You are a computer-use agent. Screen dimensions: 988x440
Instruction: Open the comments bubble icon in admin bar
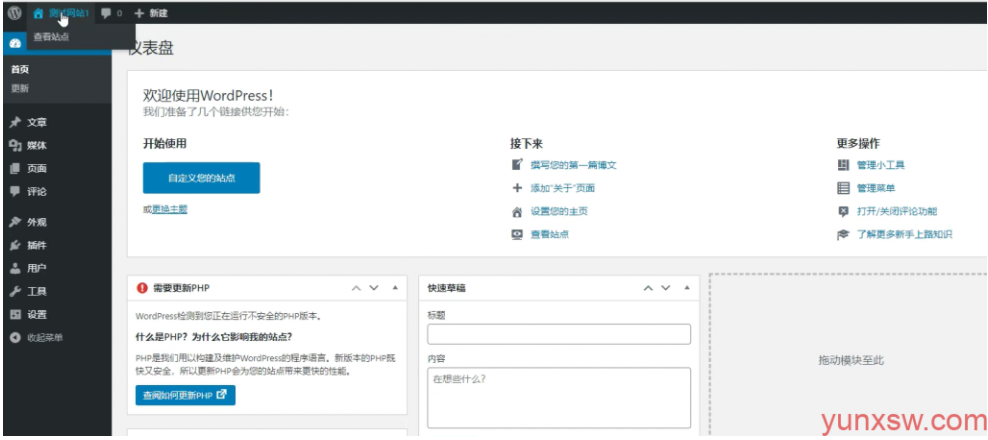(x=106, y=13)
